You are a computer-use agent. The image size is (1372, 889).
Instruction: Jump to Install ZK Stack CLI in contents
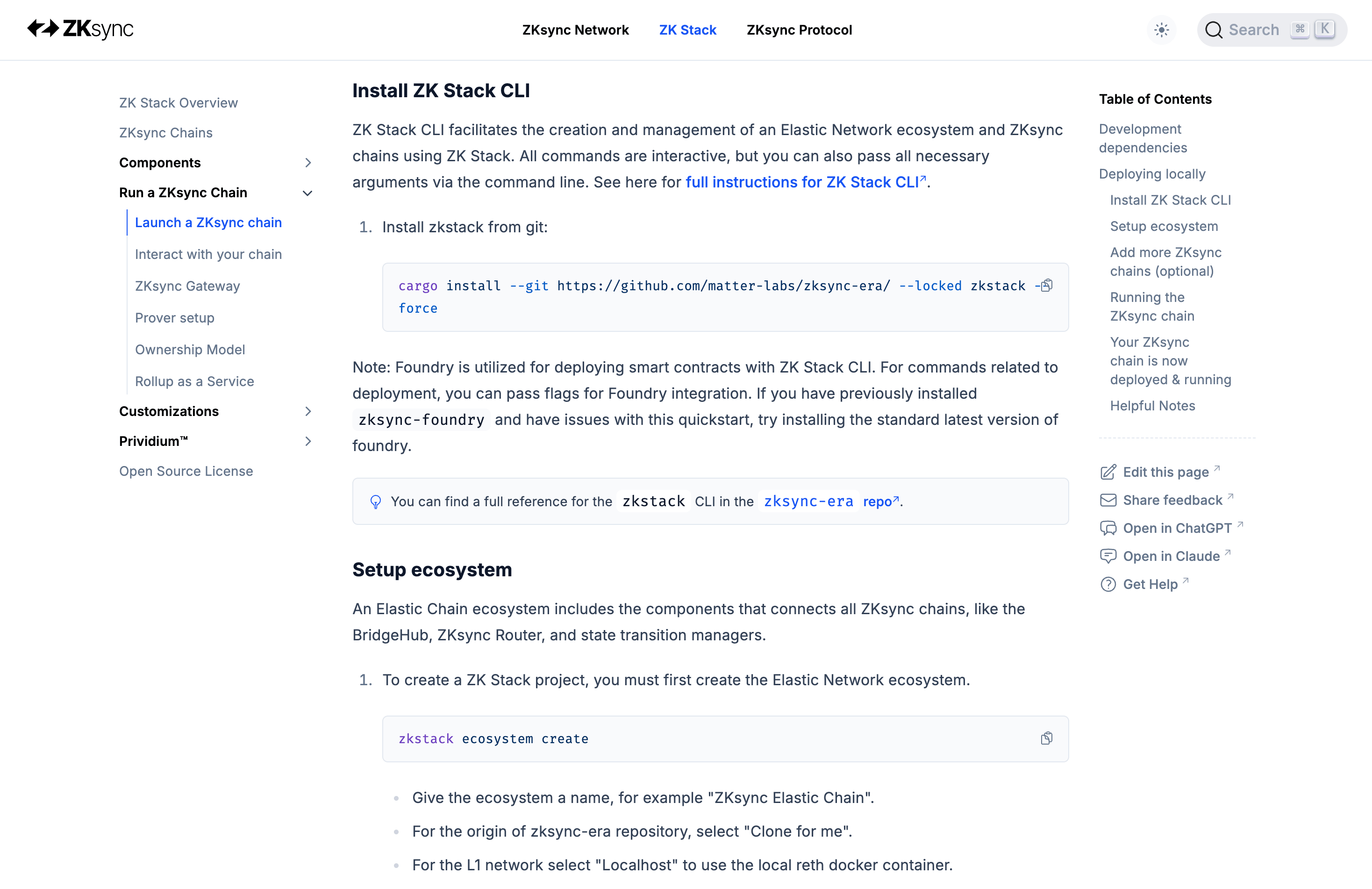[x=1170, y=200]
